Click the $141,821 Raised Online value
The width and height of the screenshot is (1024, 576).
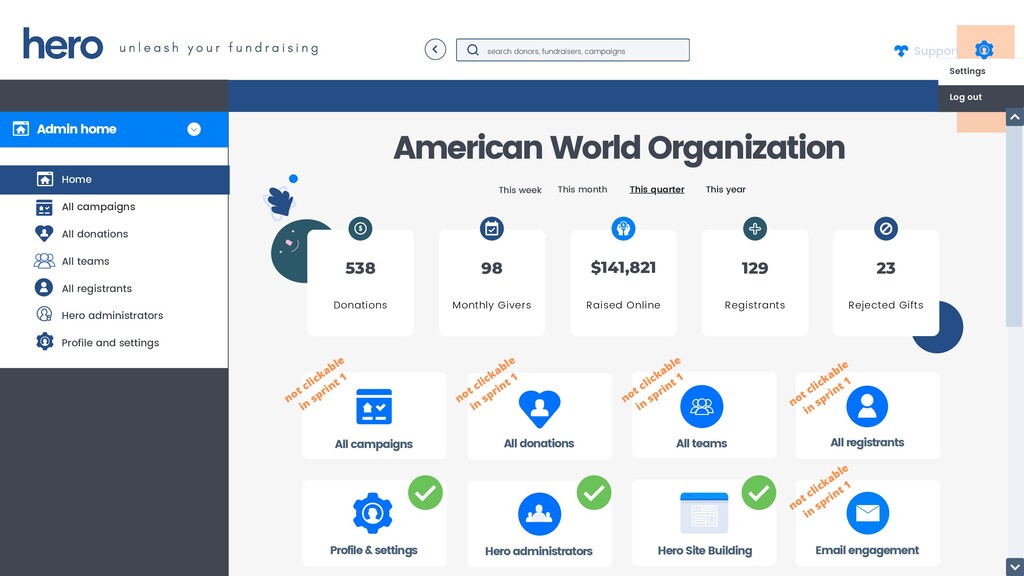pos(623,268)
